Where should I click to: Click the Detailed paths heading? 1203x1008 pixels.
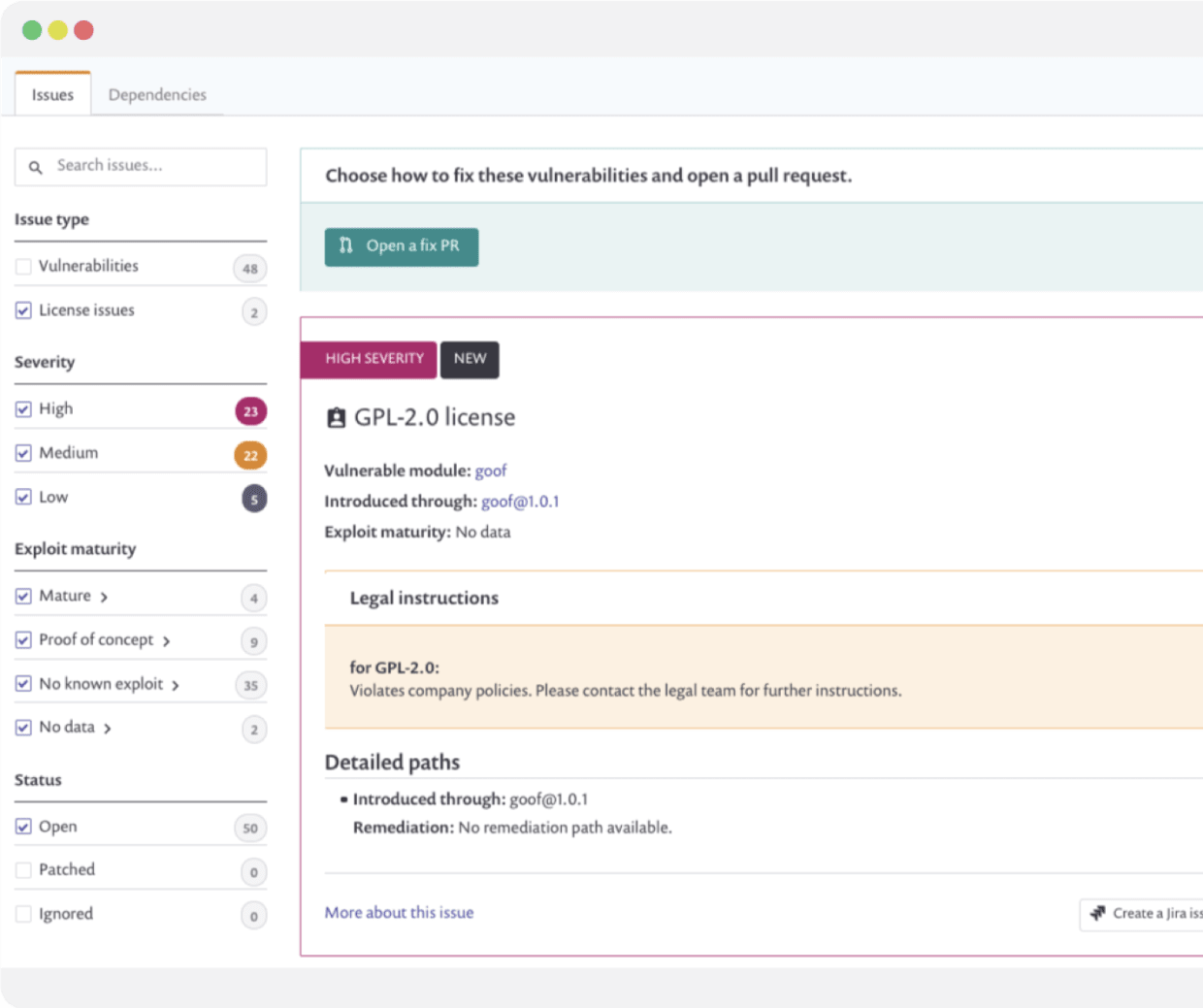392,763
